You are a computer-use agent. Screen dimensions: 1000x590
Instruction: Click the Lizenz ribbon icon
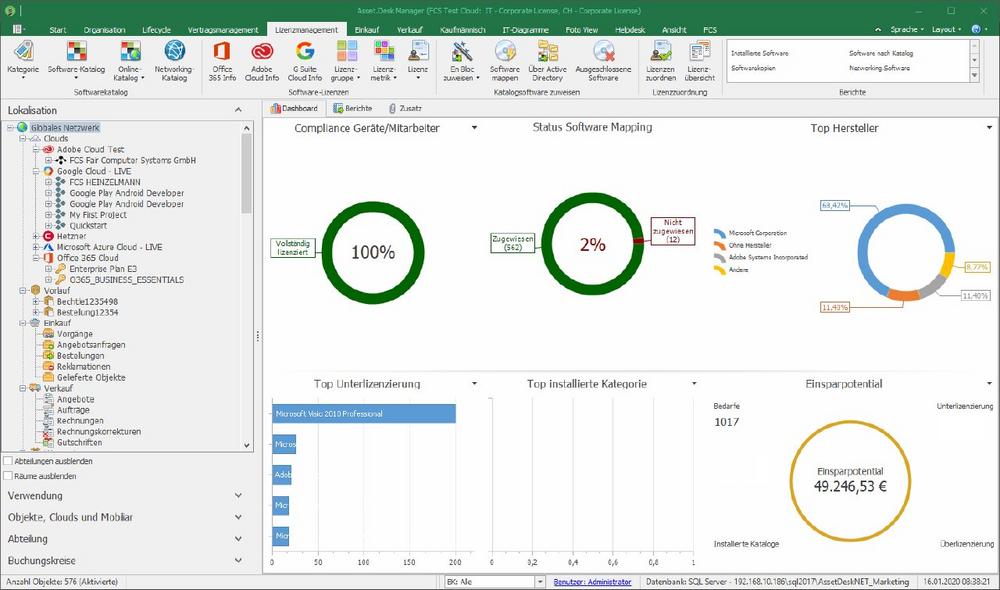click(418, 60)
